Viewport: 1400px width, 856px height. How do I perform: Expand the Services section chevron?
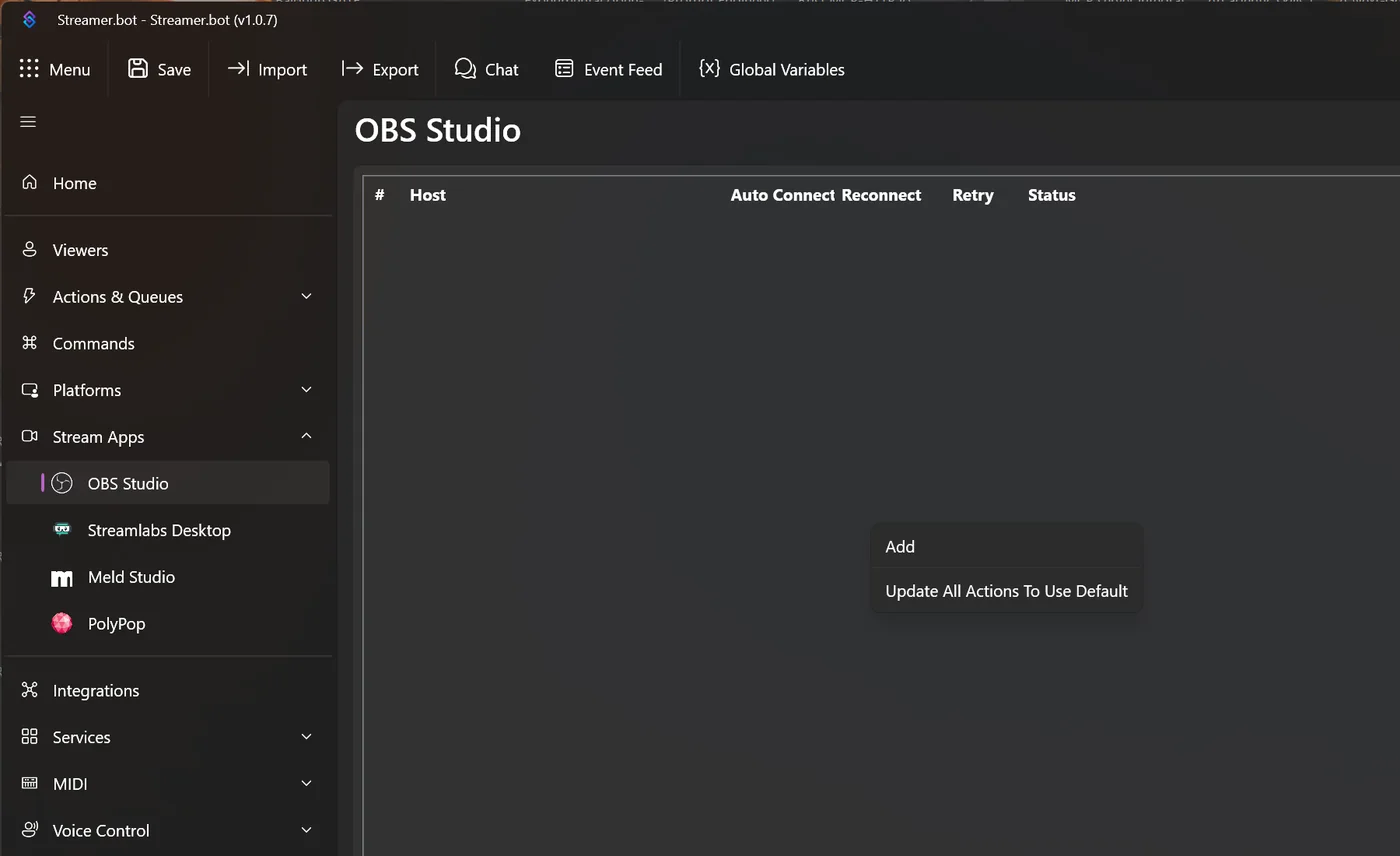(307, 736)
